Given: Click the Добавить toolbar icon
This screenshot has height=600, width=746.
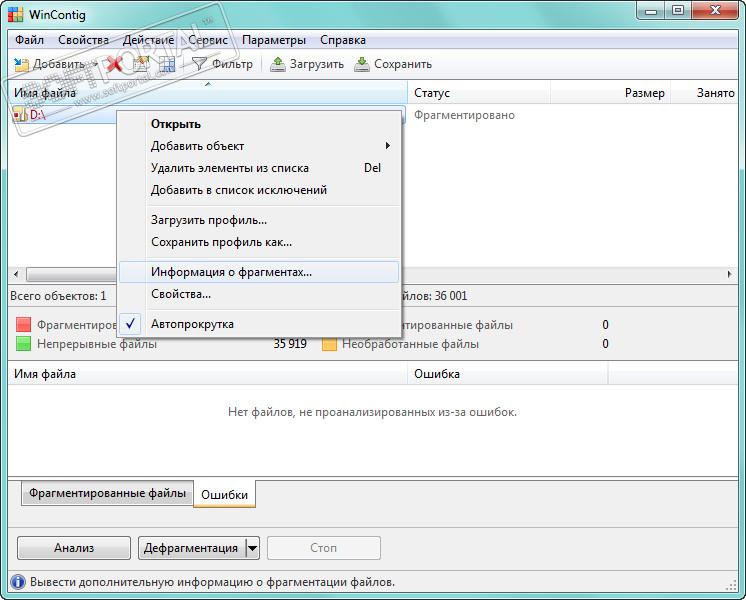Looking at the screenshot, I should tap(21, 64).
